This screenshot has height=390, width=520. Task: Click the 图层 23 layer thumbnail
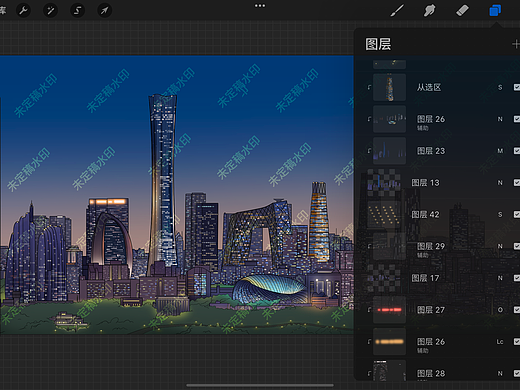(389, 151)
